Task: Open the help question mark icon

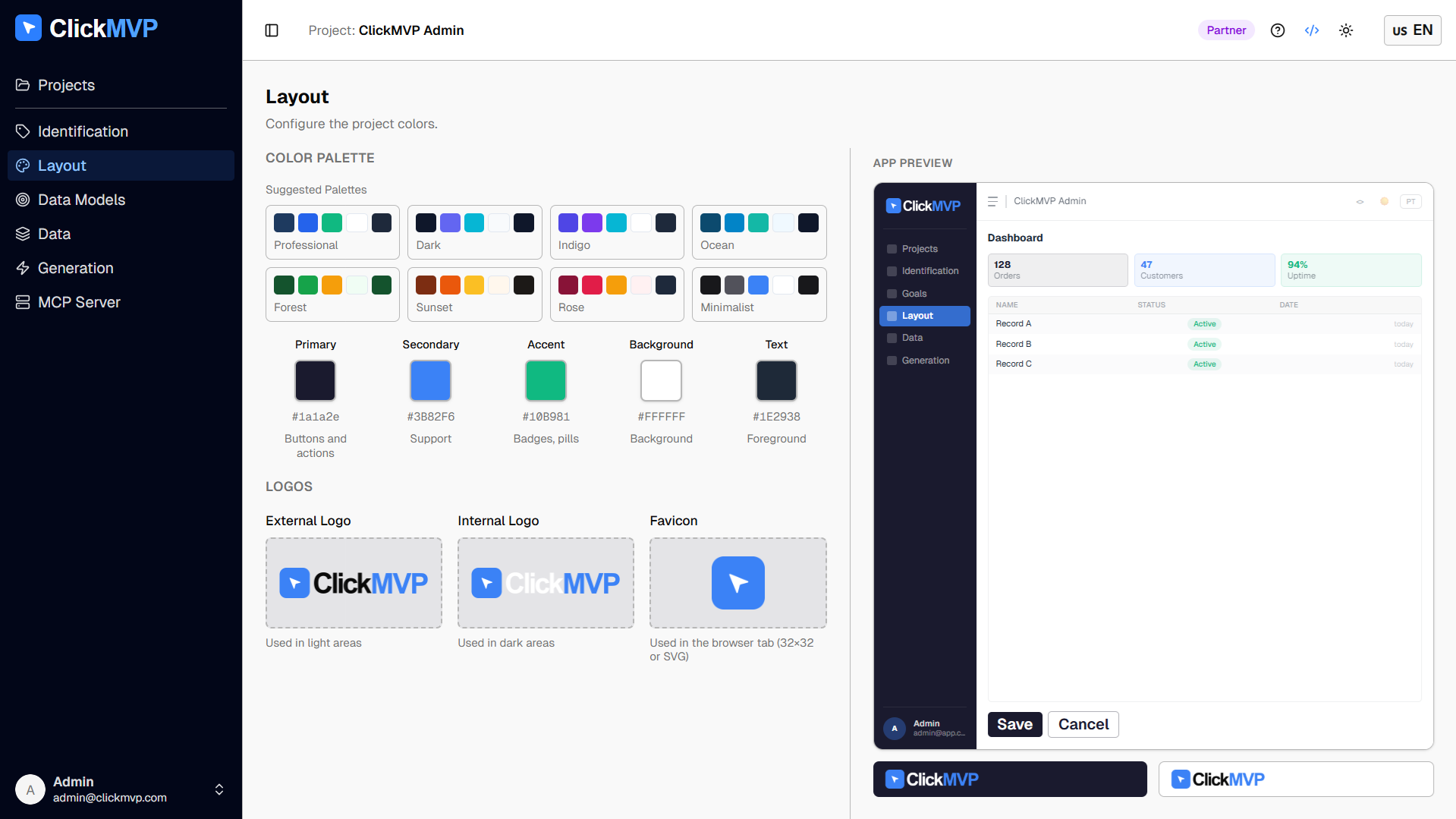Action: (x=1278, y=30)
